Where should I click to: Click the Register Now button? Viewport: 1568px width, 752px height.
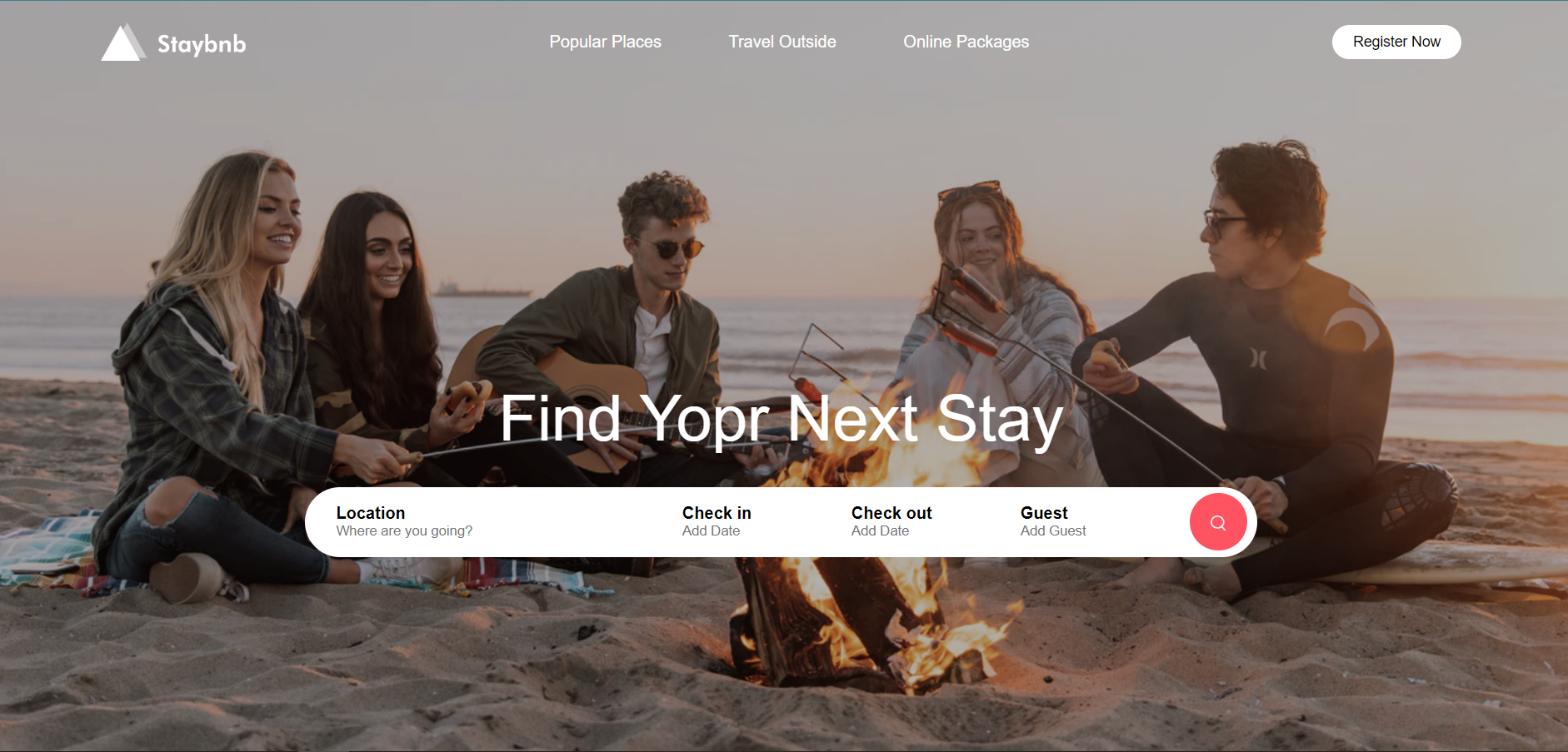point(1396,42)
